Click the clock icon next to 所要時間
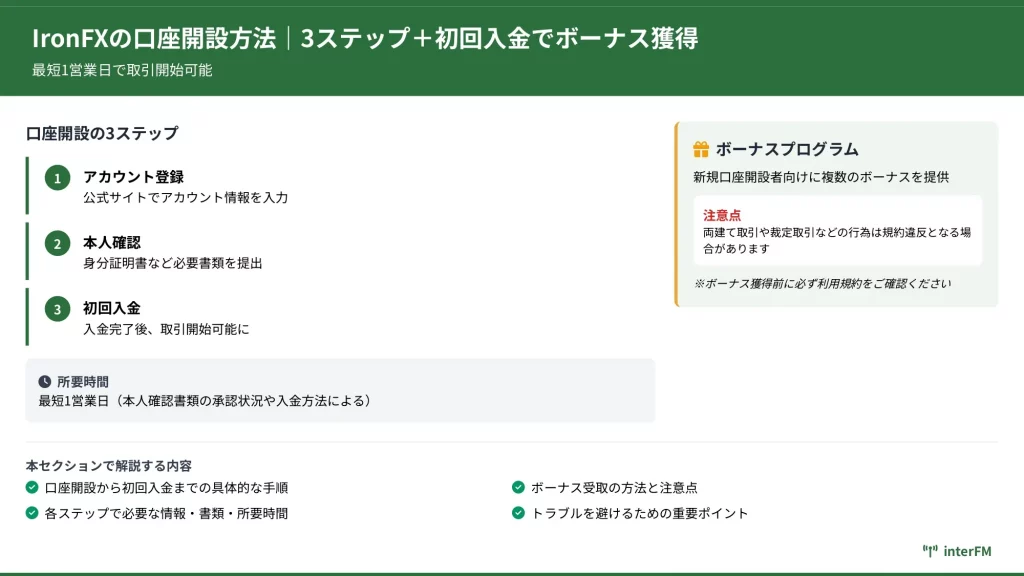Viewport: 1024px width, 576px height. point(45,382)
